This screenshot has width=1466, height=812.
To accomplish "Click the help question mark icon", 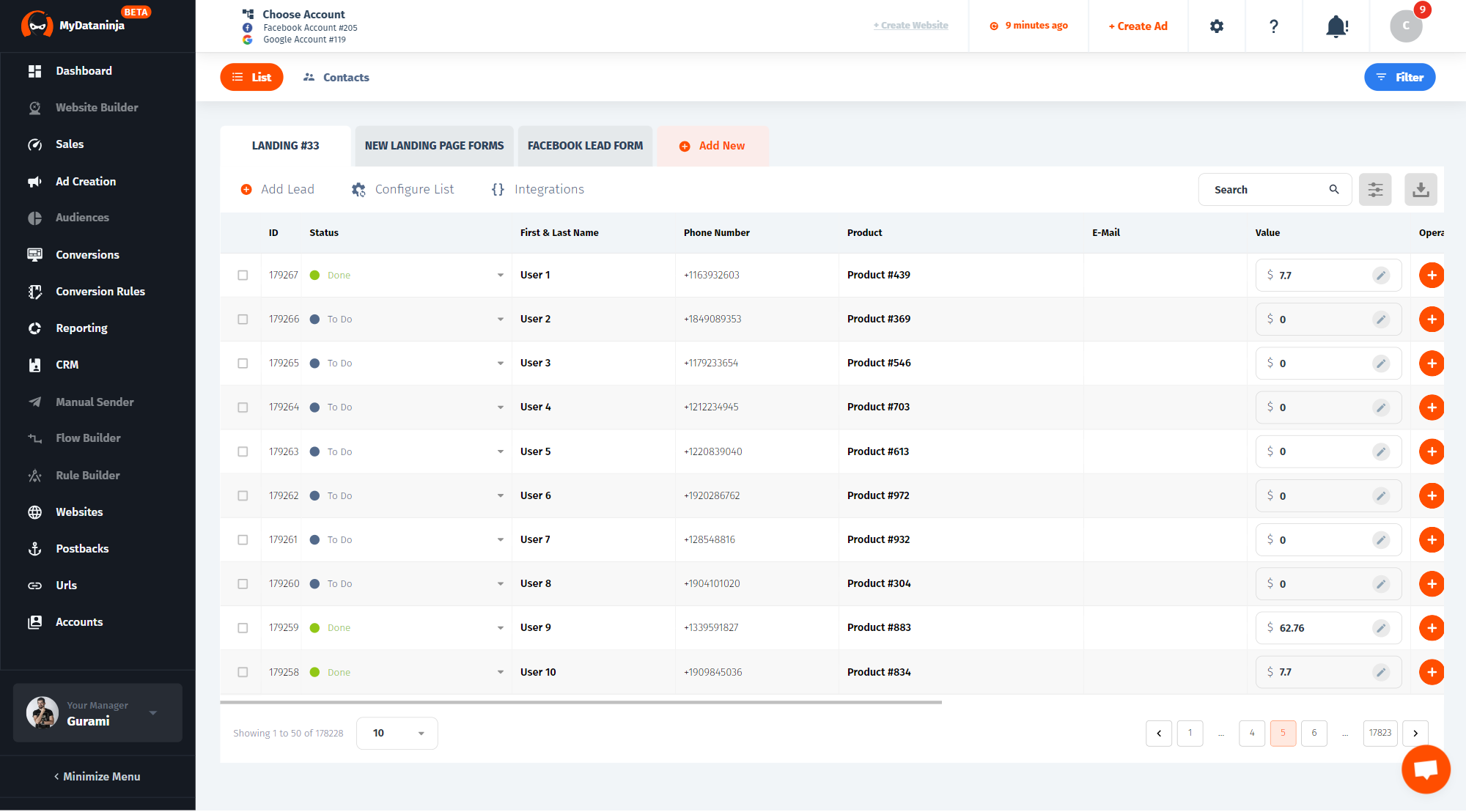I will pos(1274,26).
